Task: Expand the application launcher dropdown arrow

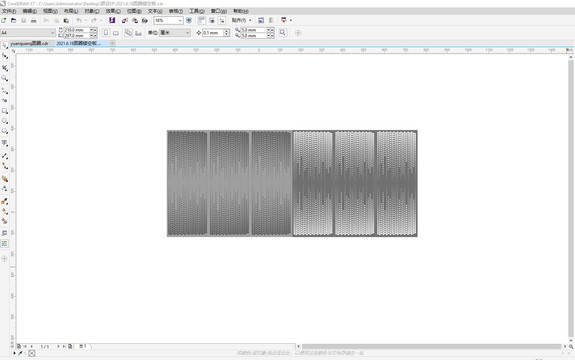Action: pyautogui.click(x=291, y=21)
